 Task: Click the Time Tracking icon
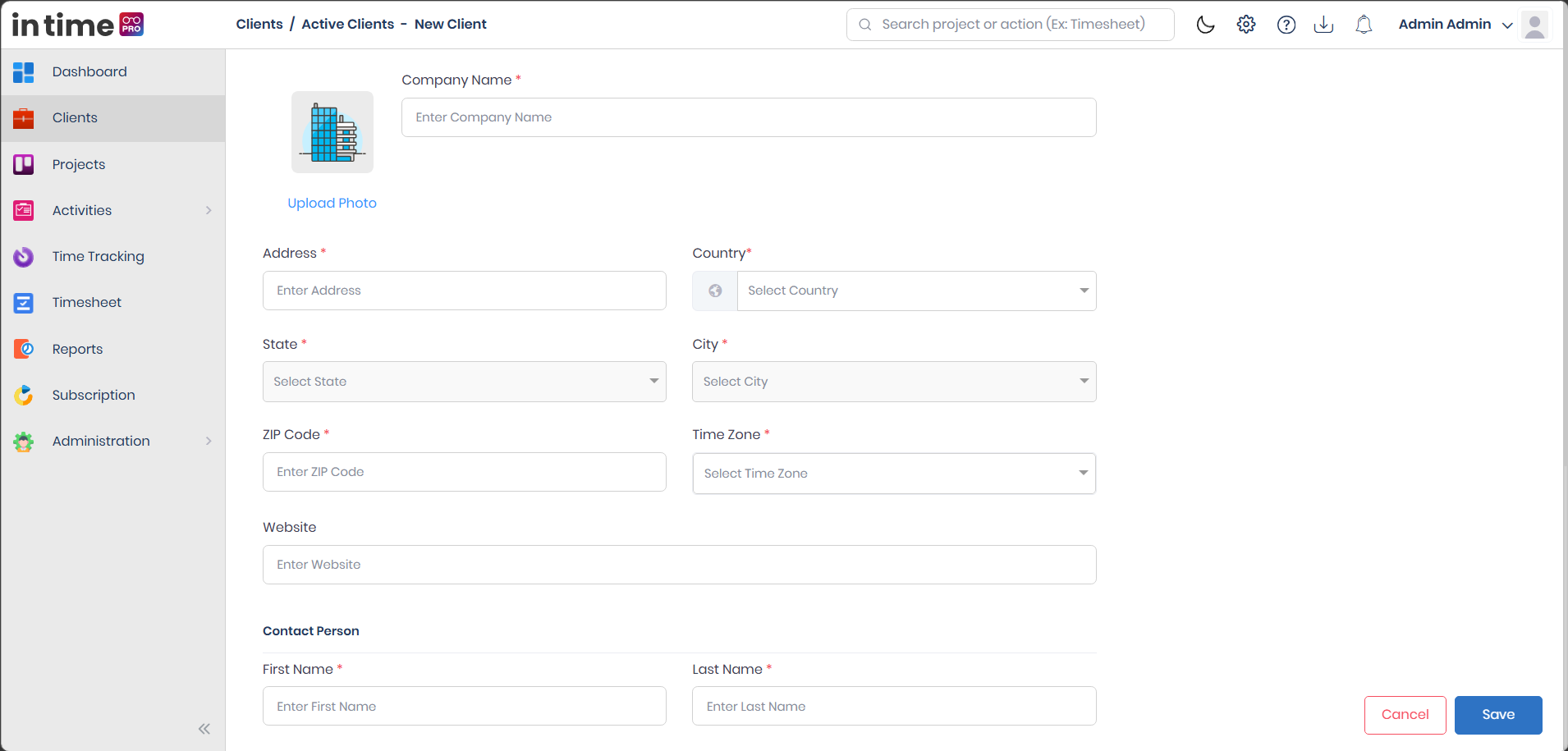pyautogui.click(x=24, y=257)
